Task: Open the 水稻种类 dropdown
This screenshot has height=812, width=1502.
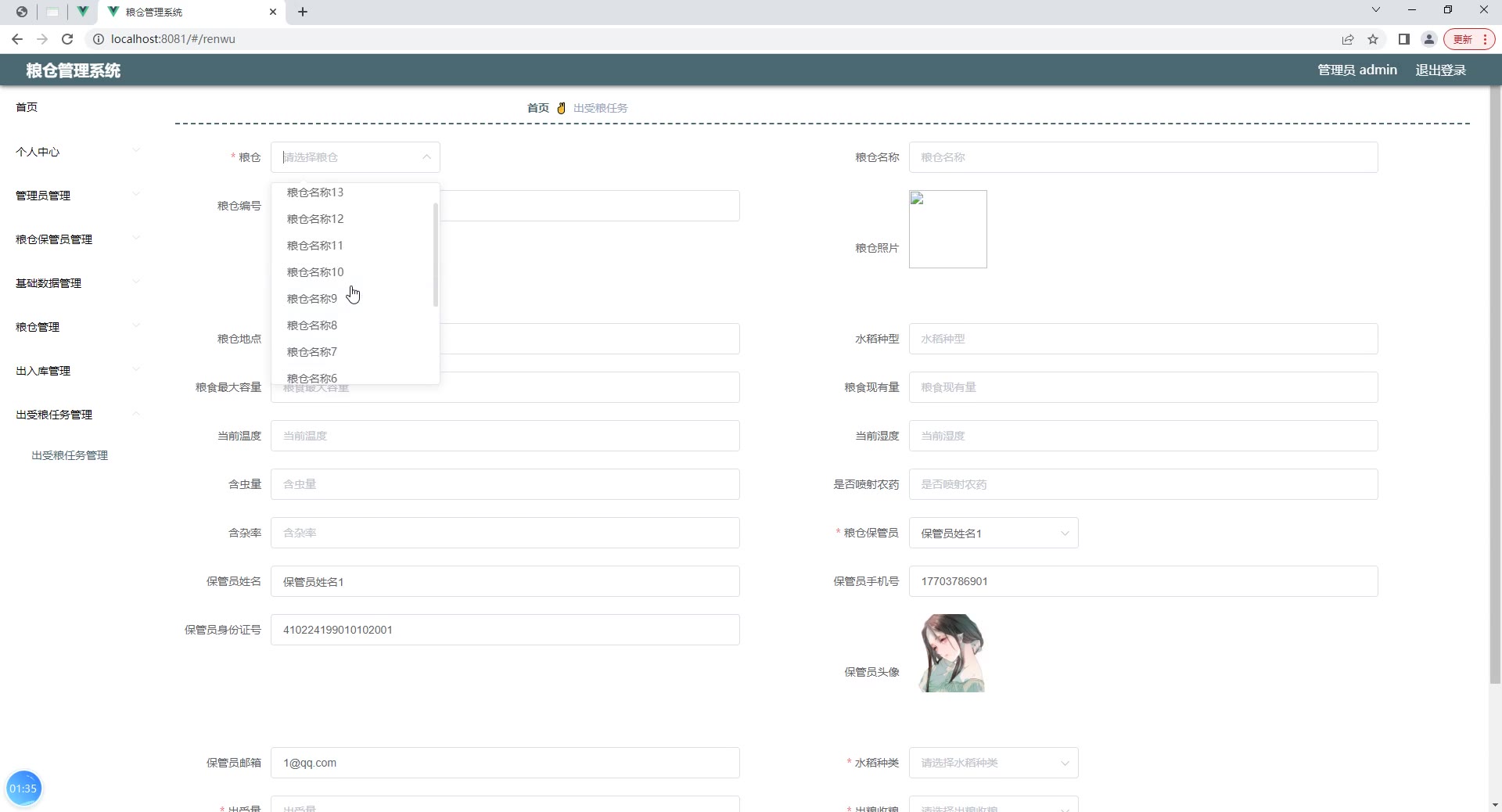Action: point(994,763)
